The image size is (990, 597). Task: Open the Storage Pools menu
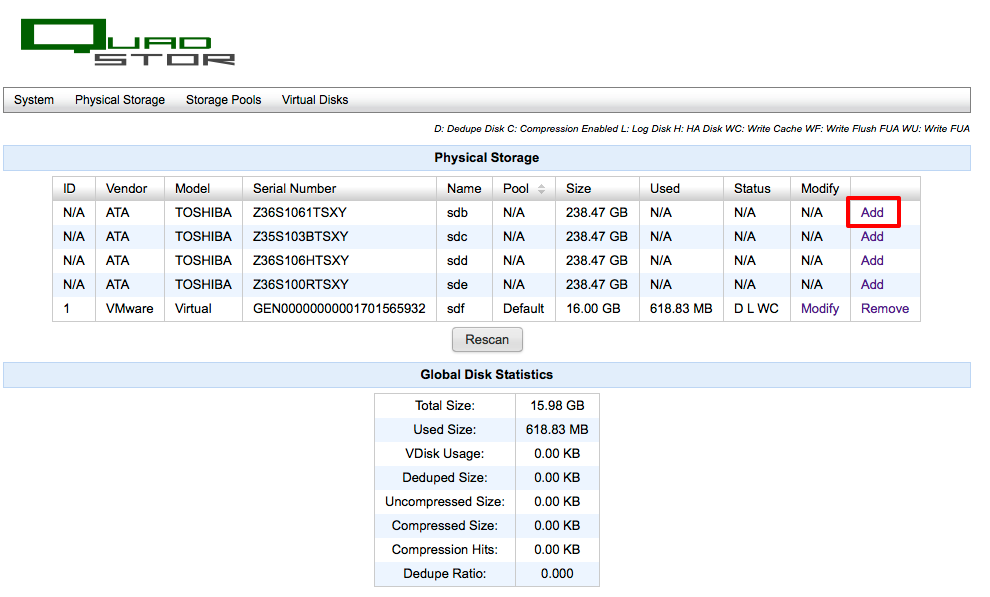coord(224,100)
